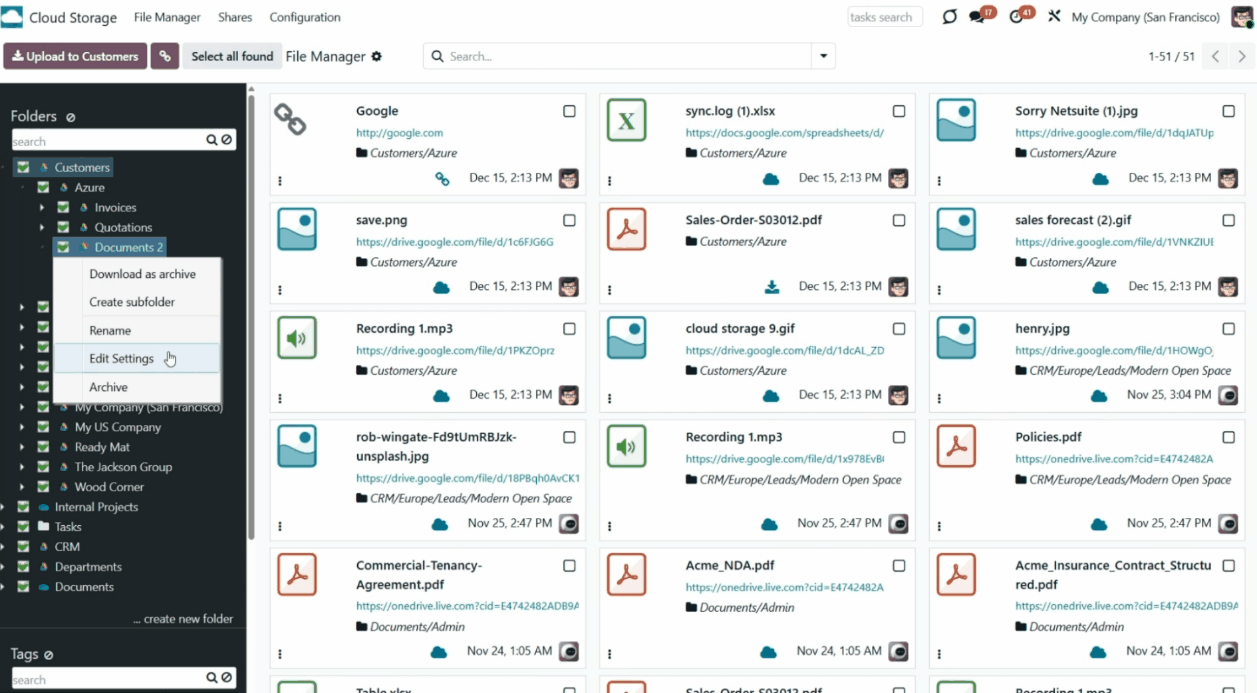The image size is (1257, 693).
Task: Expand the Invoices folder tree node
Action: pyautogui.click(x=42, y=208)
